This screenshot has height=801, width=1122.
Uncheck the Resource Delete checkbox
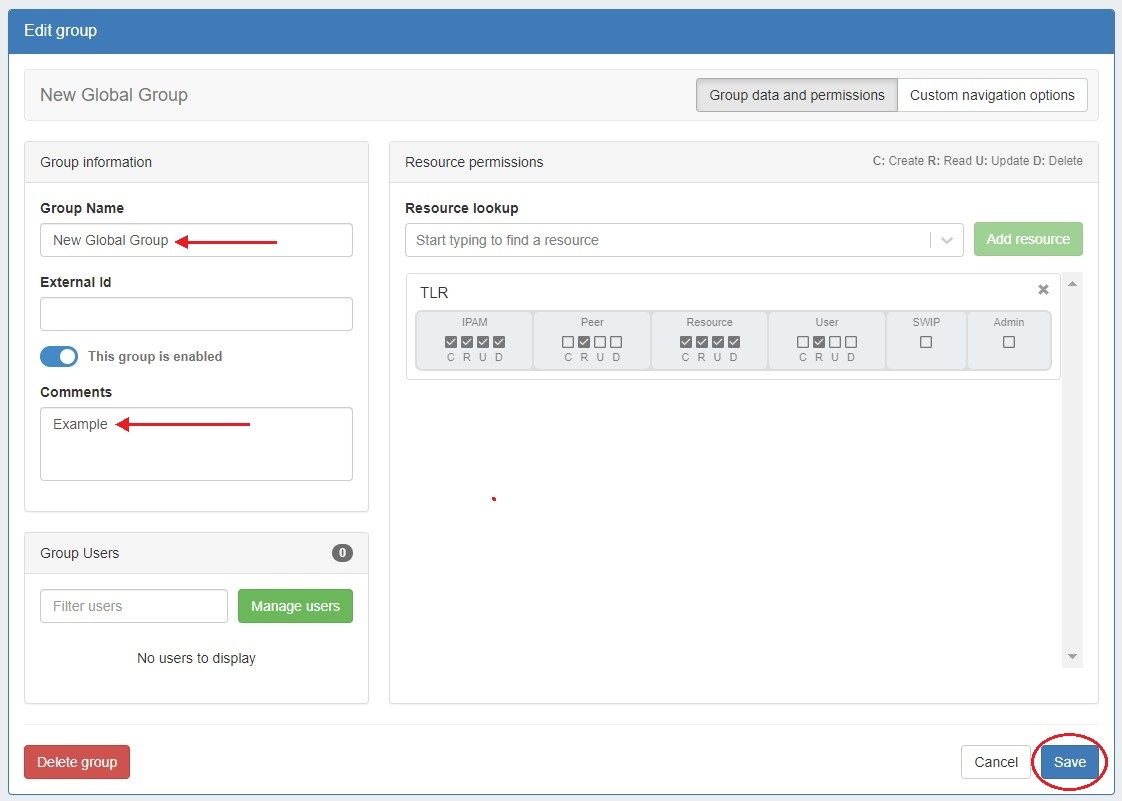734,342
